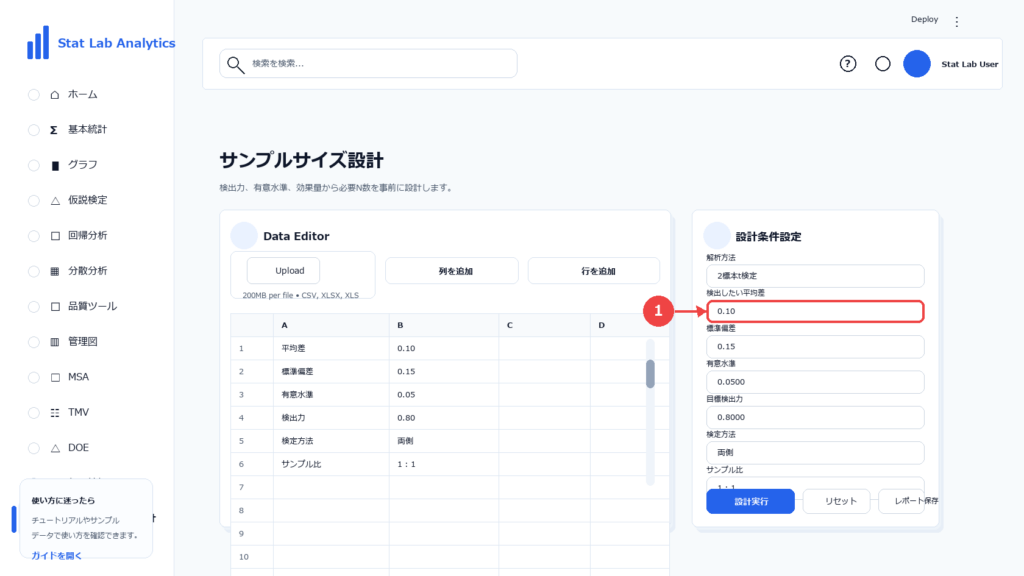Run the design with 設計実行
The height and width of the screenshot is (576, 1024).
click(750, 502)
